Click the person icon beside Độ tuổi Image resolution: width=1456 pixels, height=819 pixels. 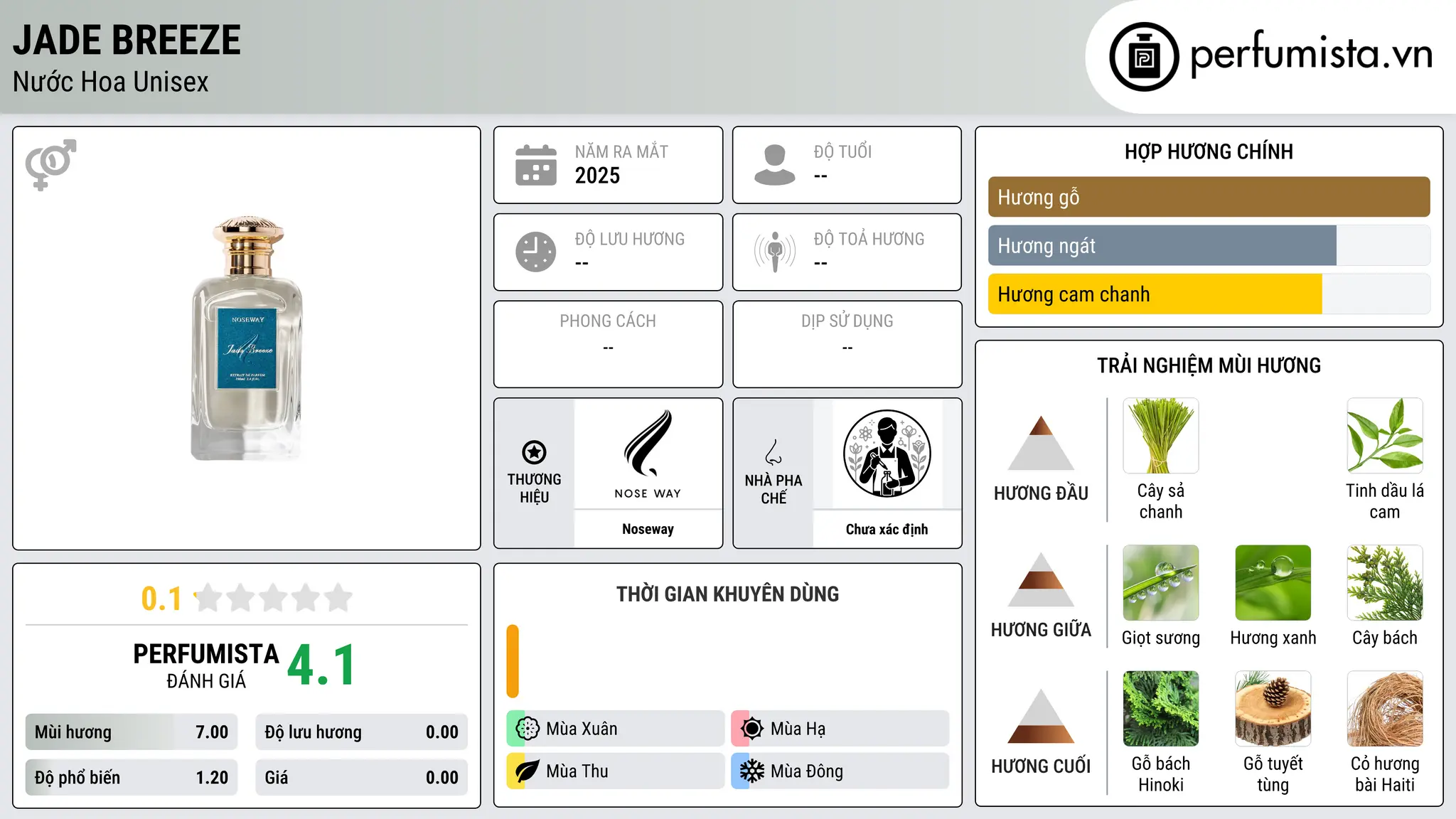pyautogui.click(x=774, y=165)
